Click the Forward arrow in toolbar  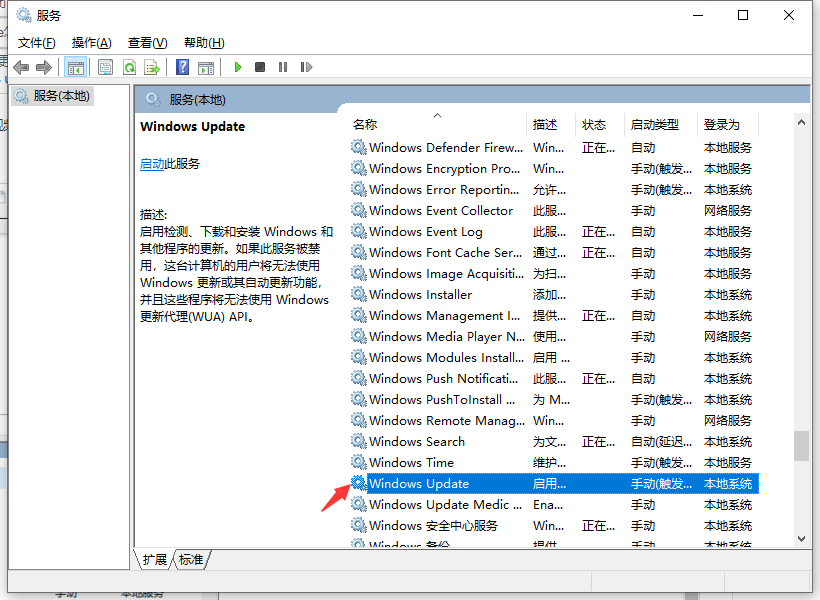44,67
